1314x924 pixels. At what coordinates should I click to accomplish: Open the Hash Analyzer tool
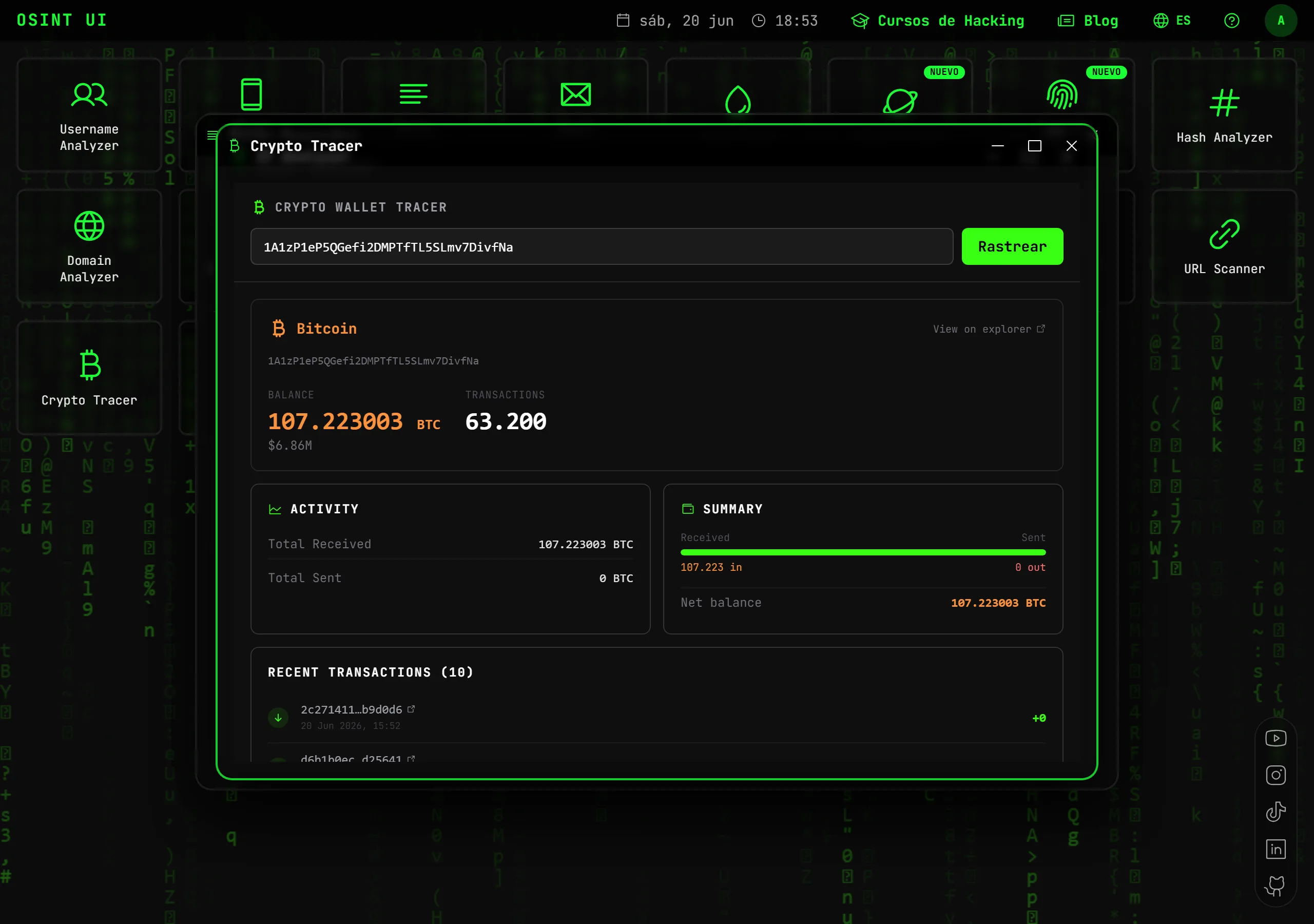point(1224,114)
